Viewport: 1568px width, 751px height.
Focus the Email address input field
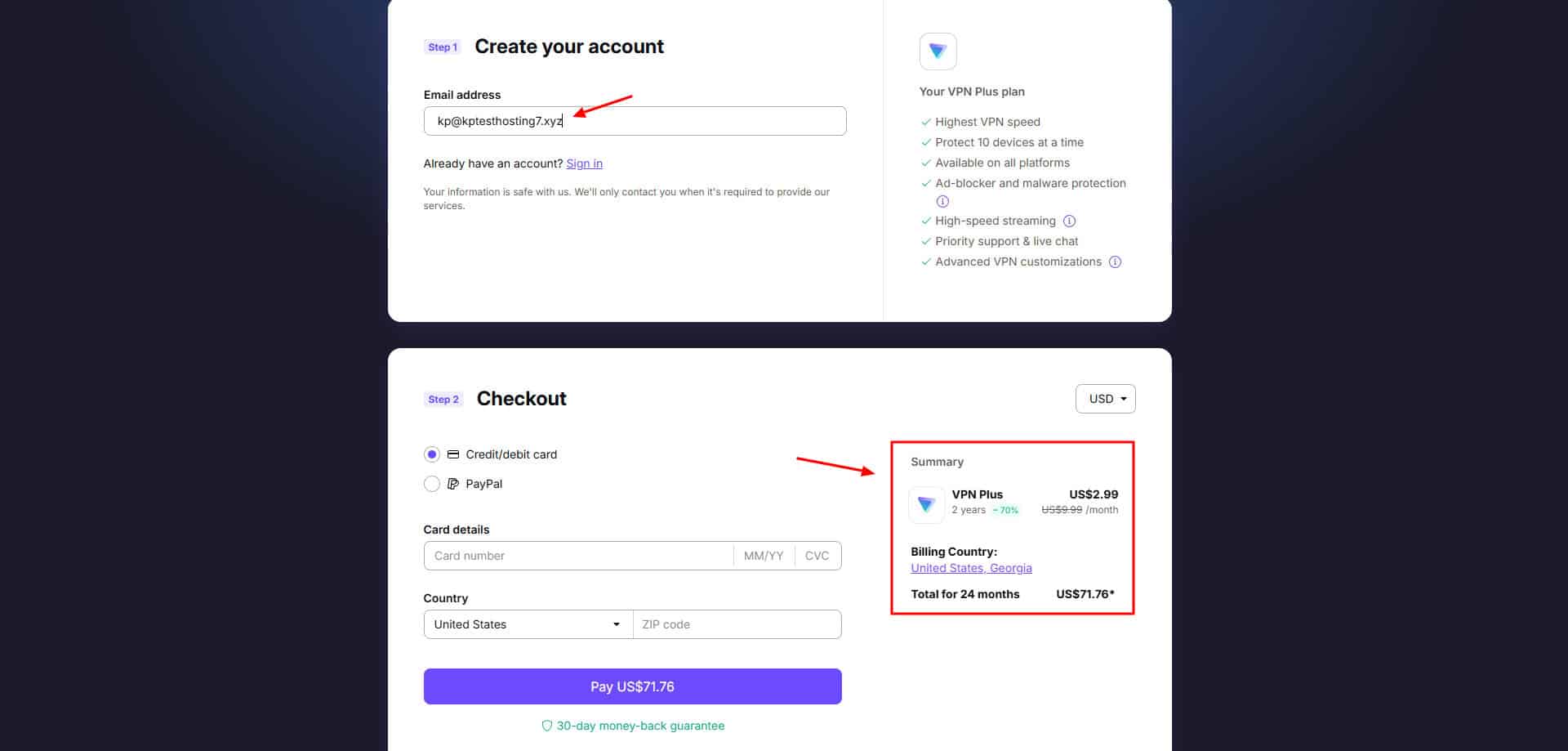coord(635,121)
